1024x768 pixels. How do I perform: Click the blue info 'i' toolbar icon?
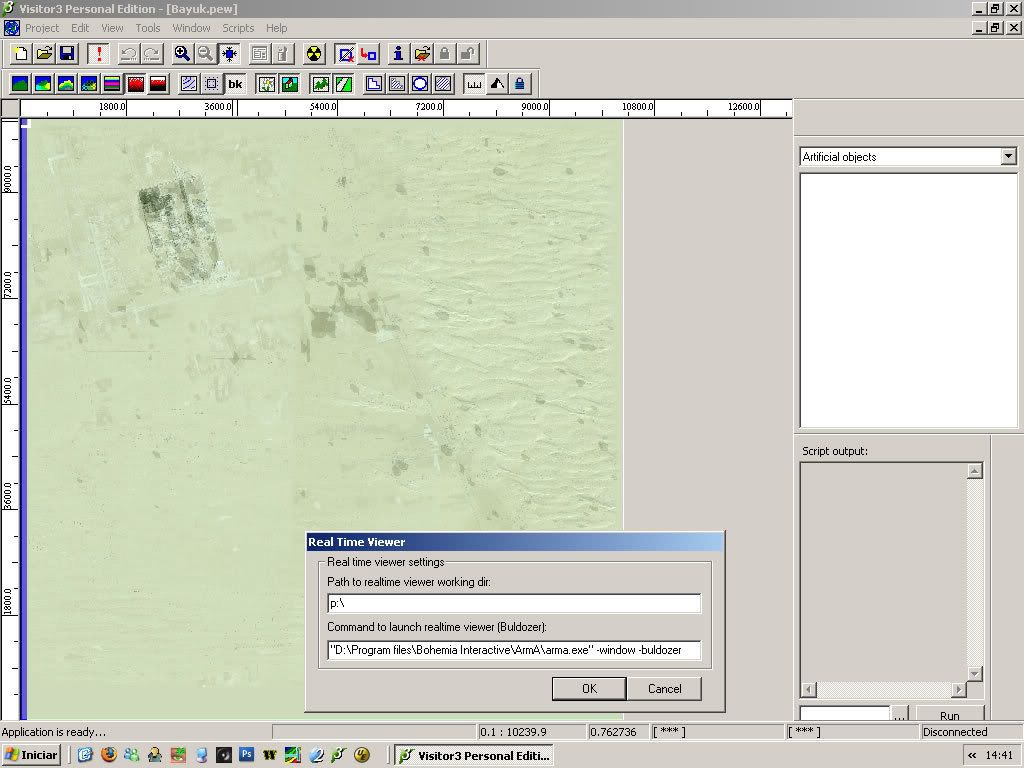(398, 54)
